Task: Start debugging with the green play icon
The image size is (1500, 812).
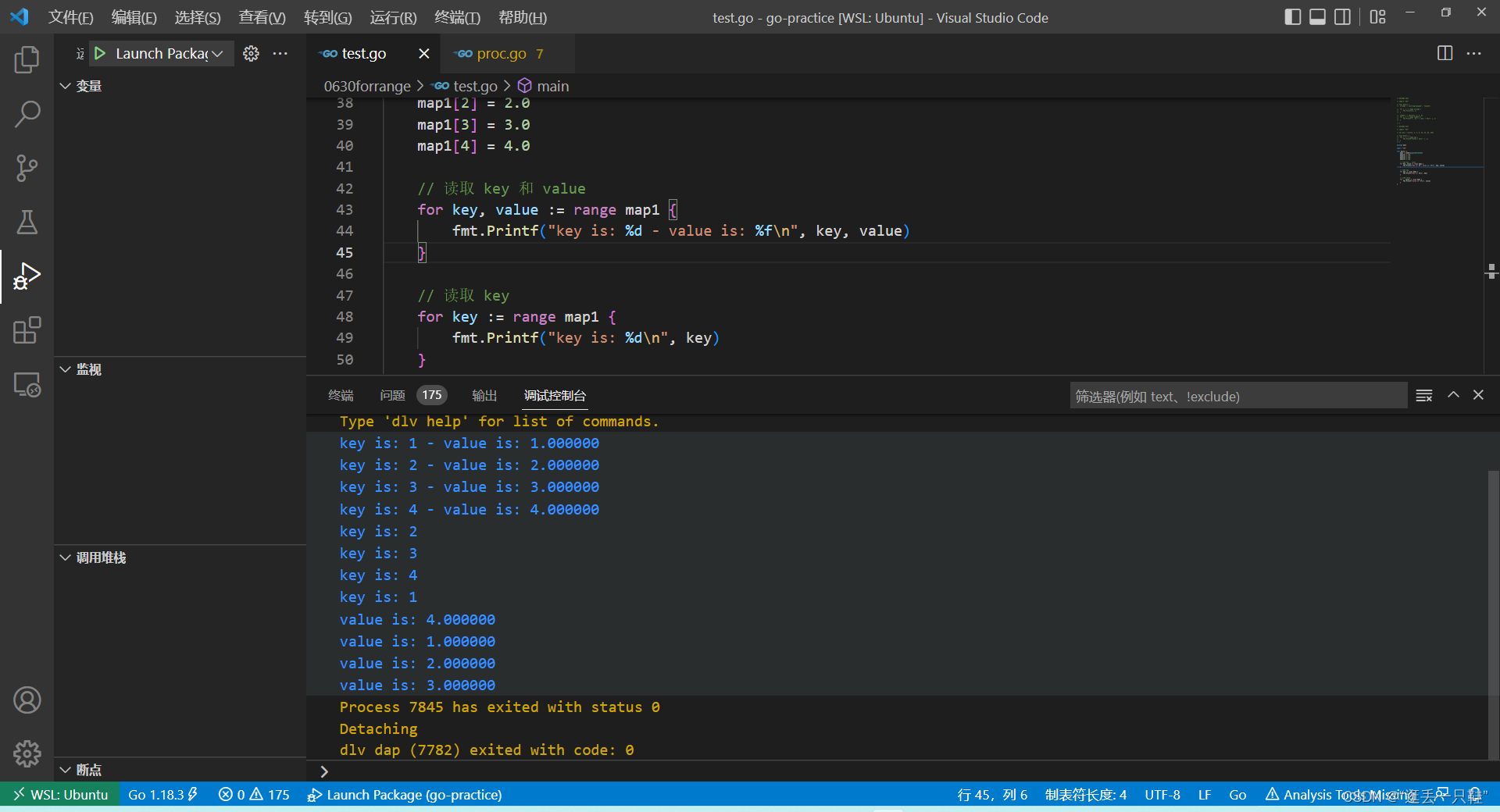Action: coord(100,53)
